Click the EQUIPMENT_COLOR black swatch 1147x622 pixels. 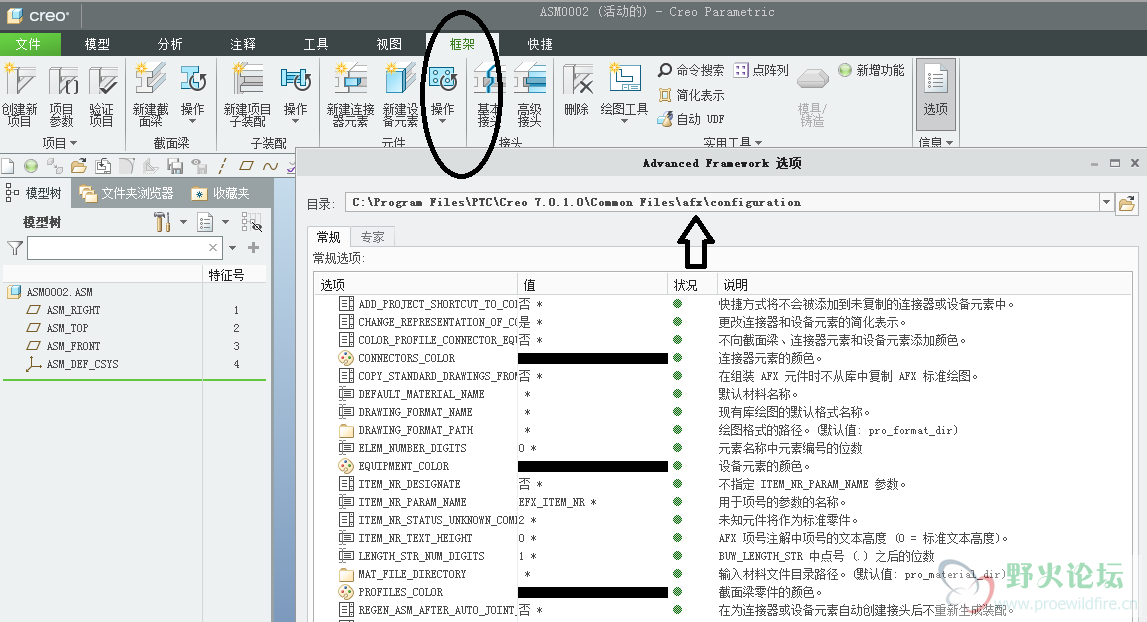coord(593,466)
